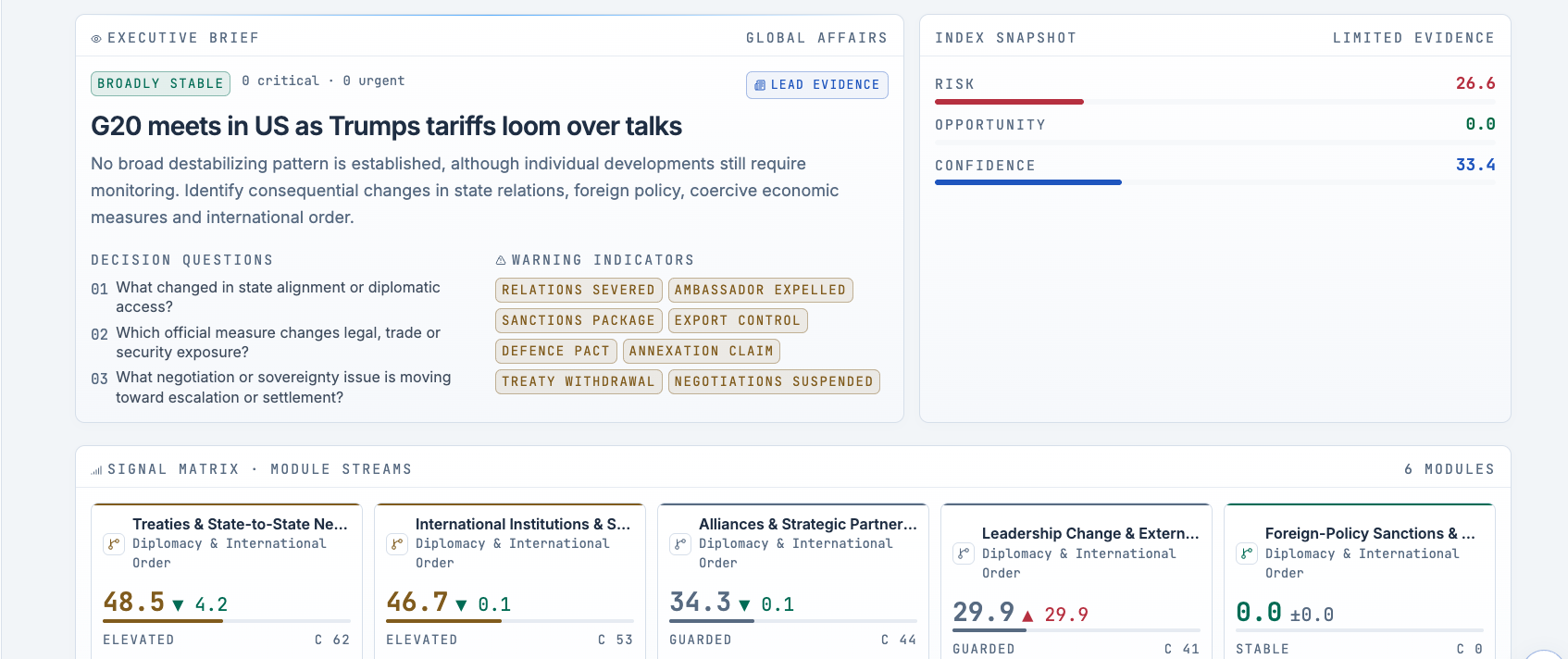Screen dimensions: 1568x659
Task: Open International Institutions & S... module title
Action: tap(523, 525)
